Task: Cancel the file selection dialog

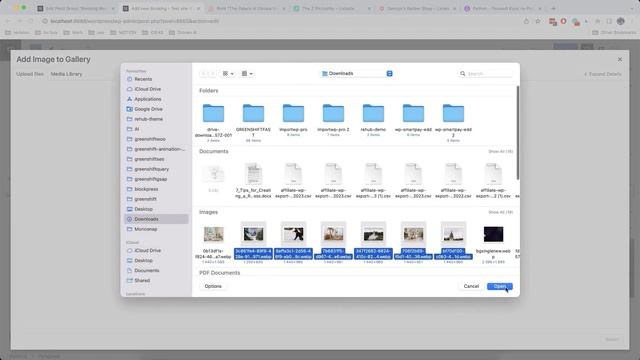Action: tap(471, 286)
